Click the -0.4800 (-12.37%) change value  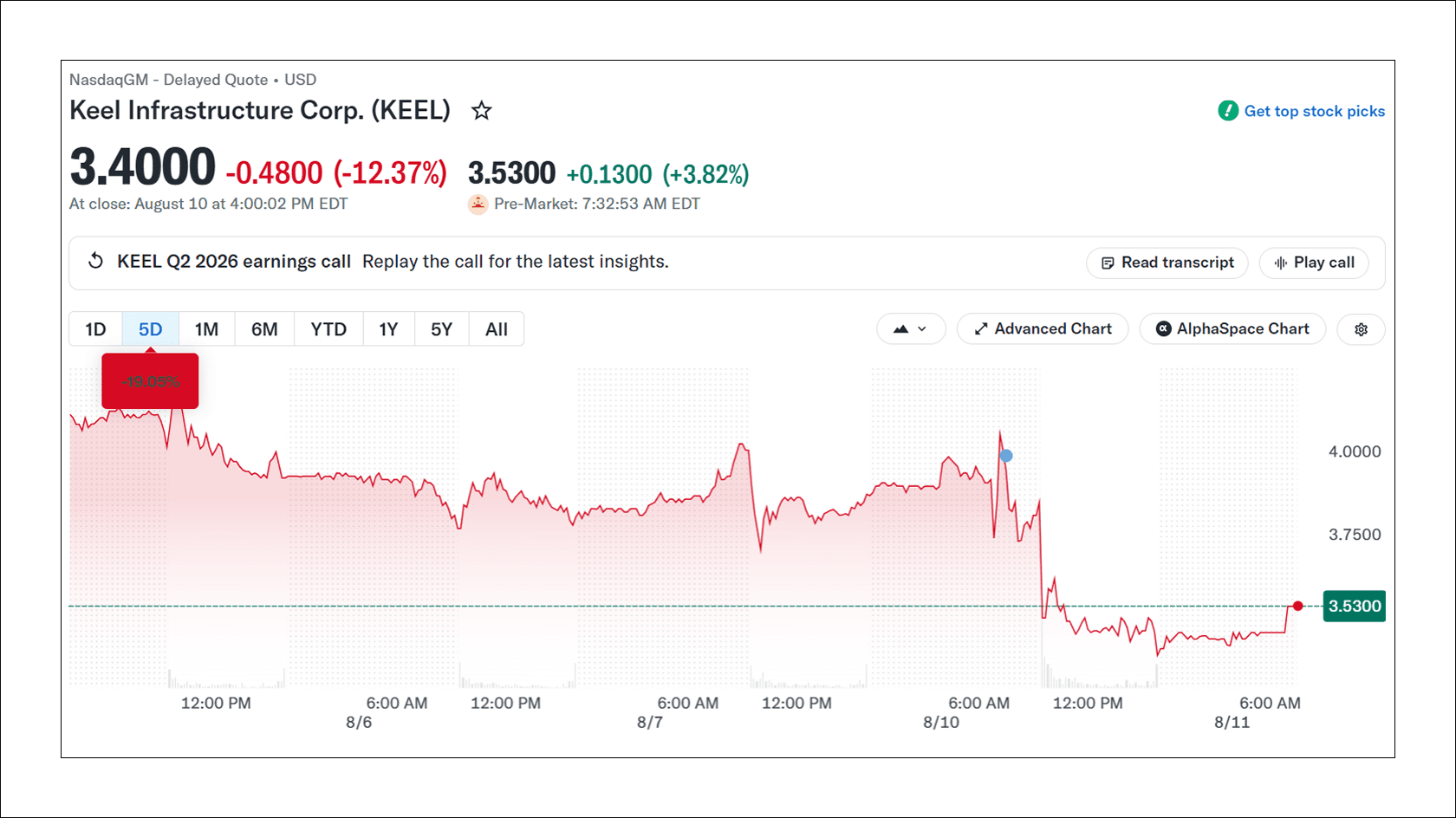(x=336, y=173)
